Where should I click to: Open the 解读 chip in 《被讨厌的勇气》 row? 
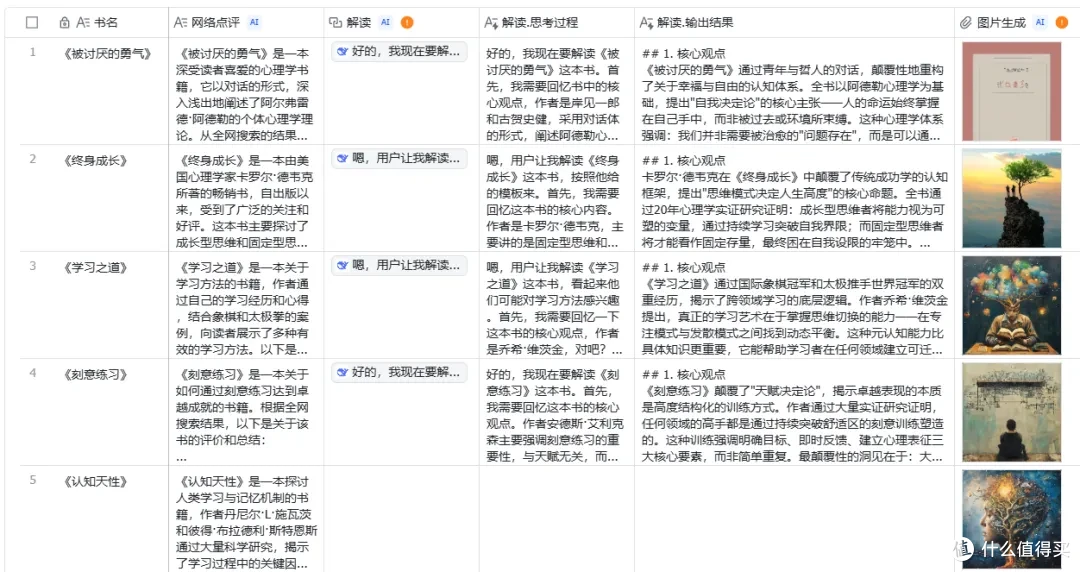point(399,52)
